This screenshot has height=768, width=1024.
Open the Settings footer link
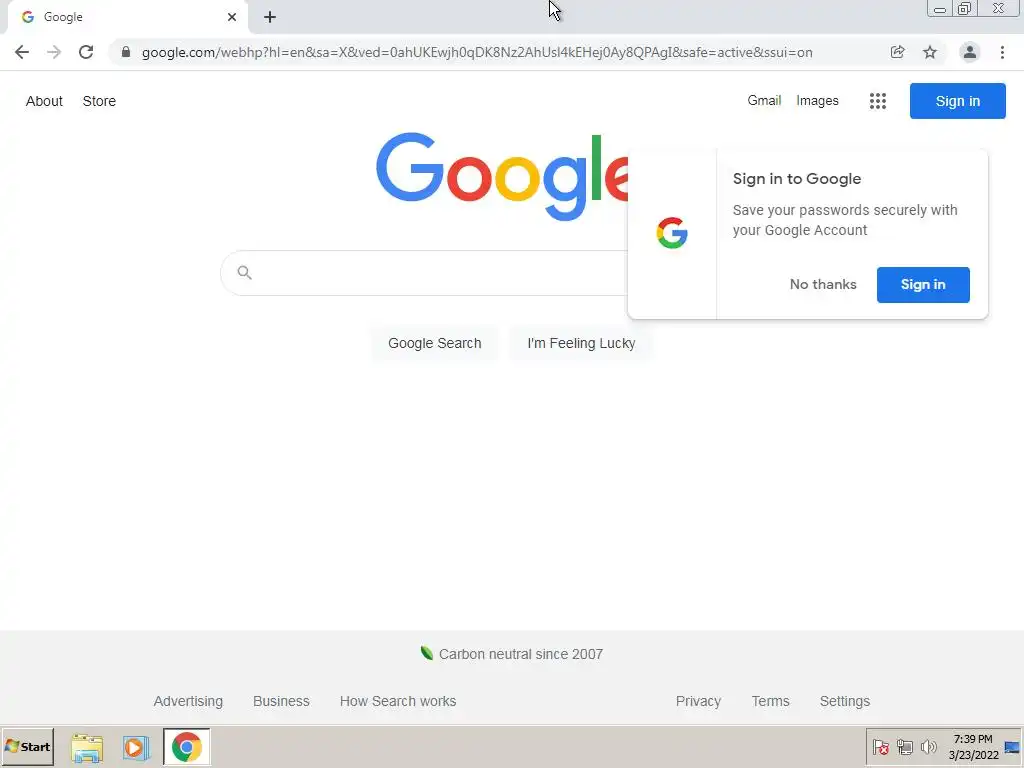[844, 701]
